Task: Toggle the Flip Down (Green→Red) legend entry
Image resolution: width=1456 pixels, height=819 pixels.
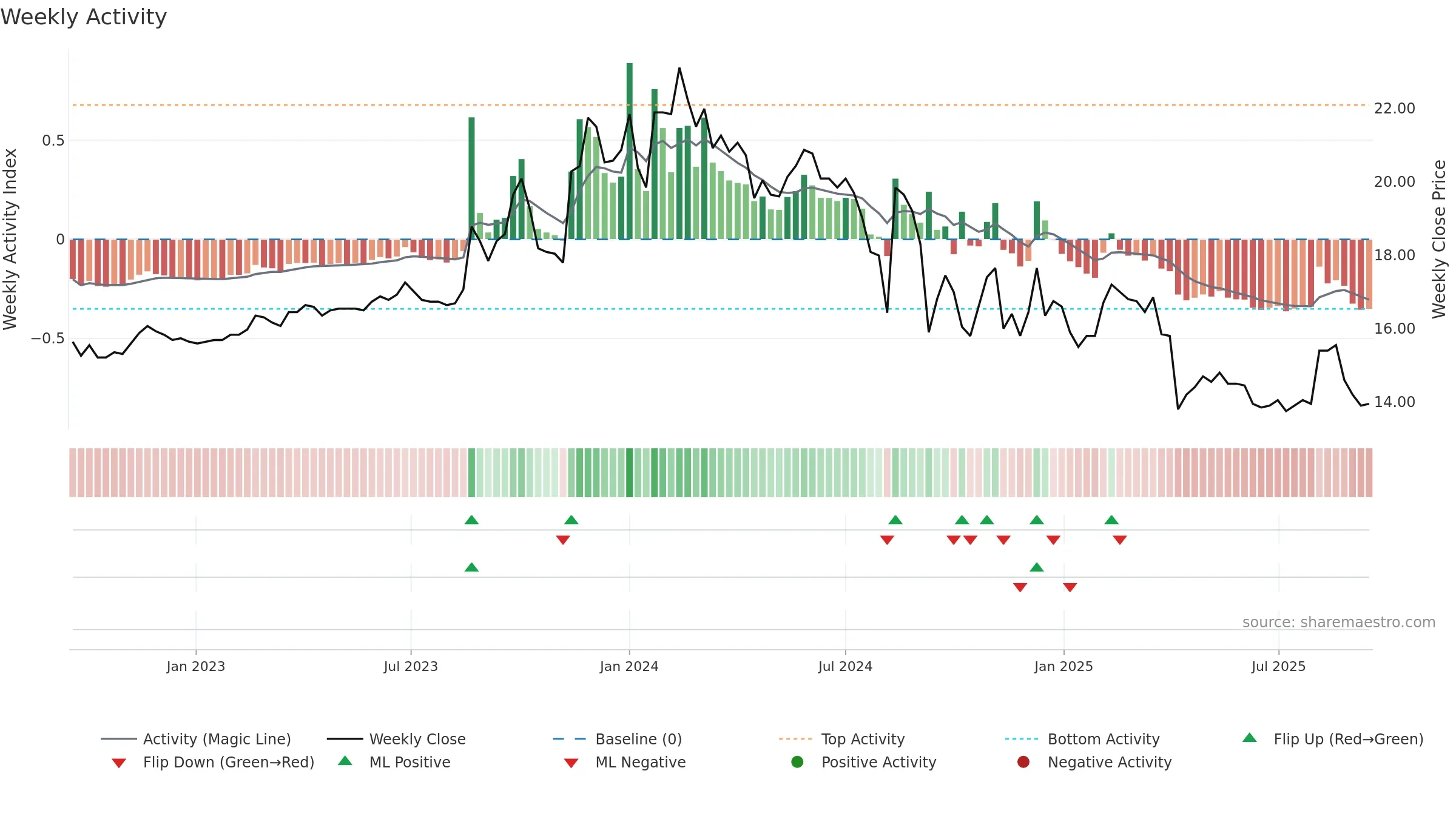Action: (213, 762)
